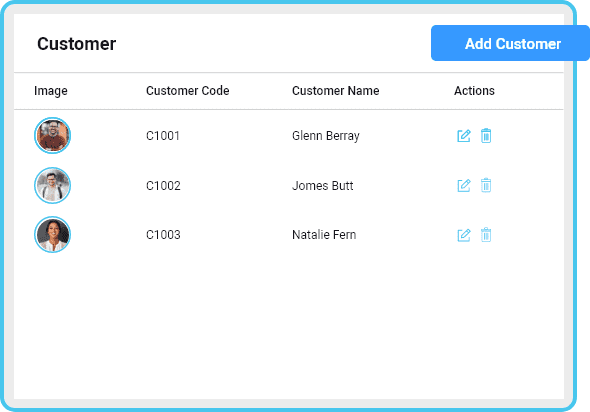Click the Add Customer button
590x412 pixels.
[x=510, y=43]
